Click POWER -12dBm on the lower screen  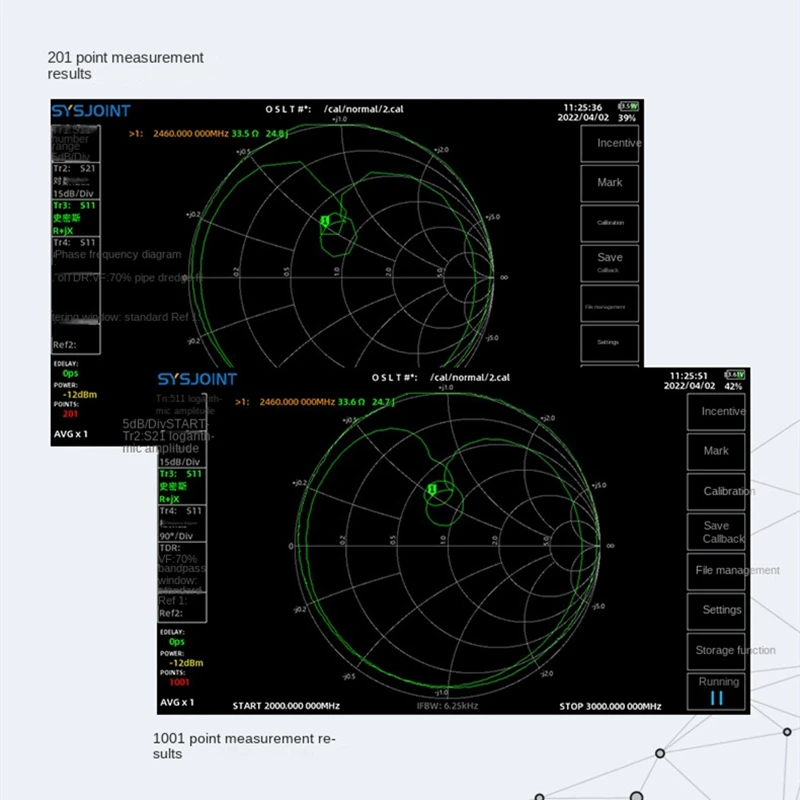click(x=186, y=663)
